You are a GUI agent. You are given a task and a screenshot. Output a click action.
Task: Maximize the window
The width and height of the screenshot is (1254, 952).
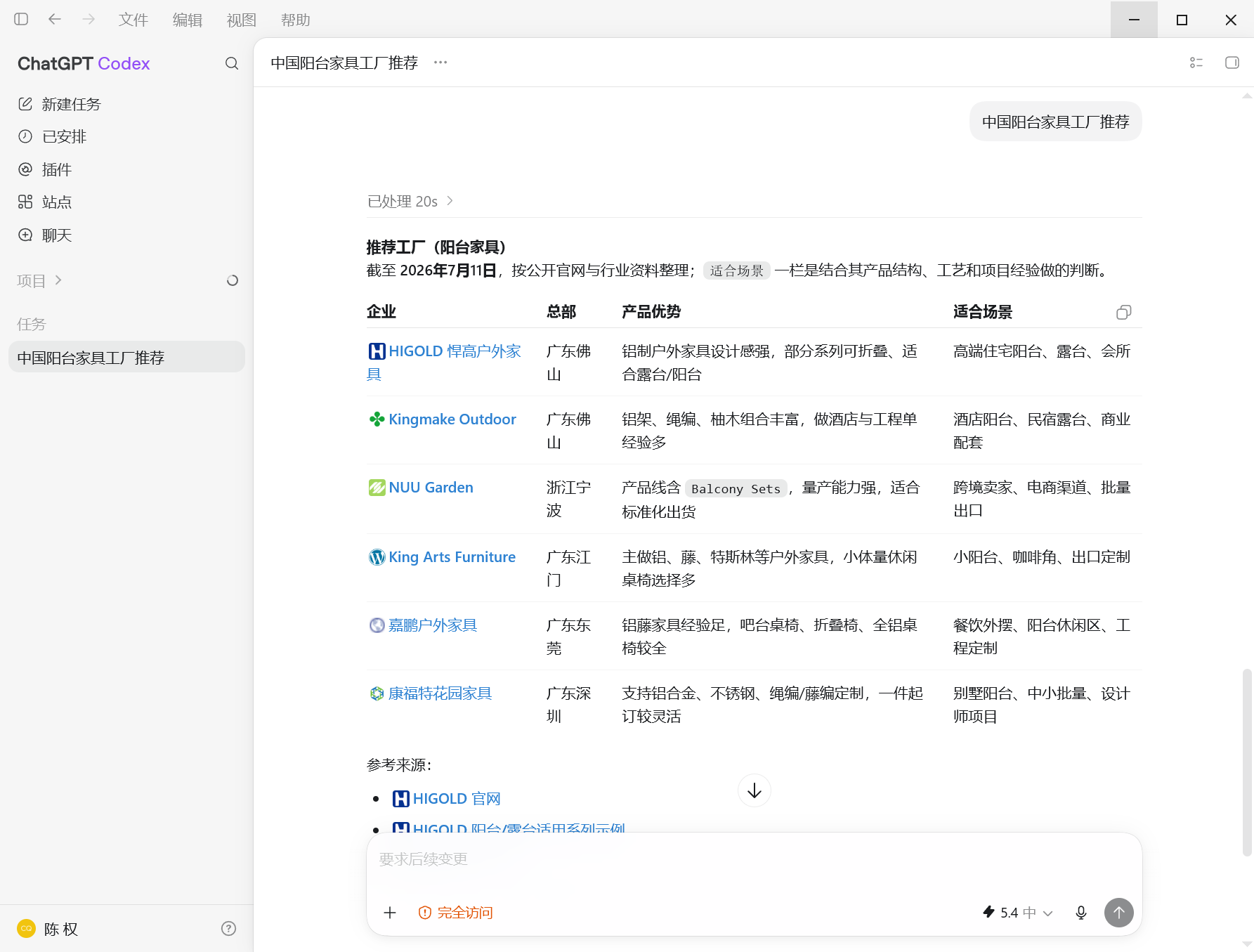click(x=1182, y=20)
